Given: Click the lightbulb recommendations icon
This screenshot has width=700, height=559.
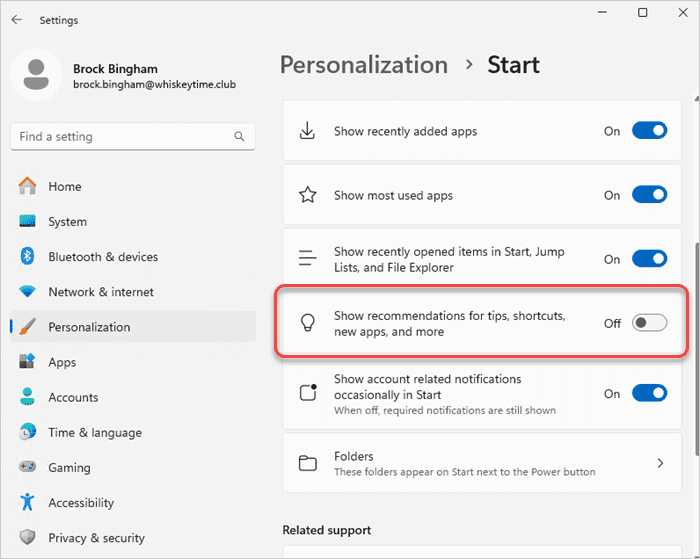Looking at the screenshot, I should pos(308,323).
